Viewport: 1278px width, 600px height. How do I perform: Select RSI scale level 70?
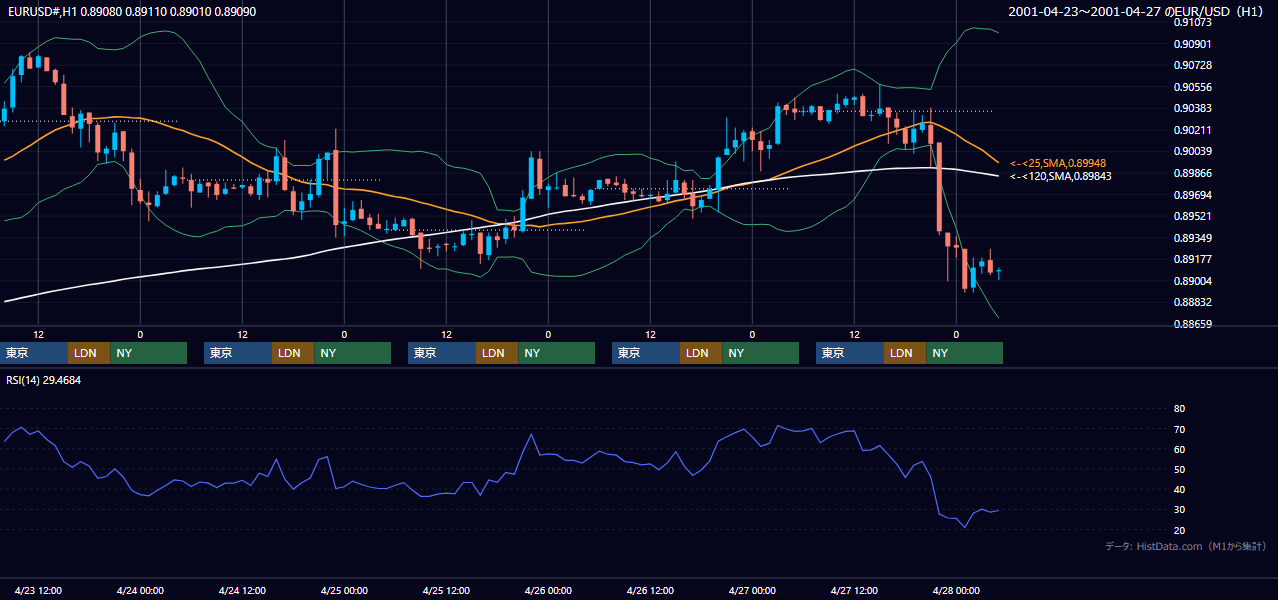1179,429
